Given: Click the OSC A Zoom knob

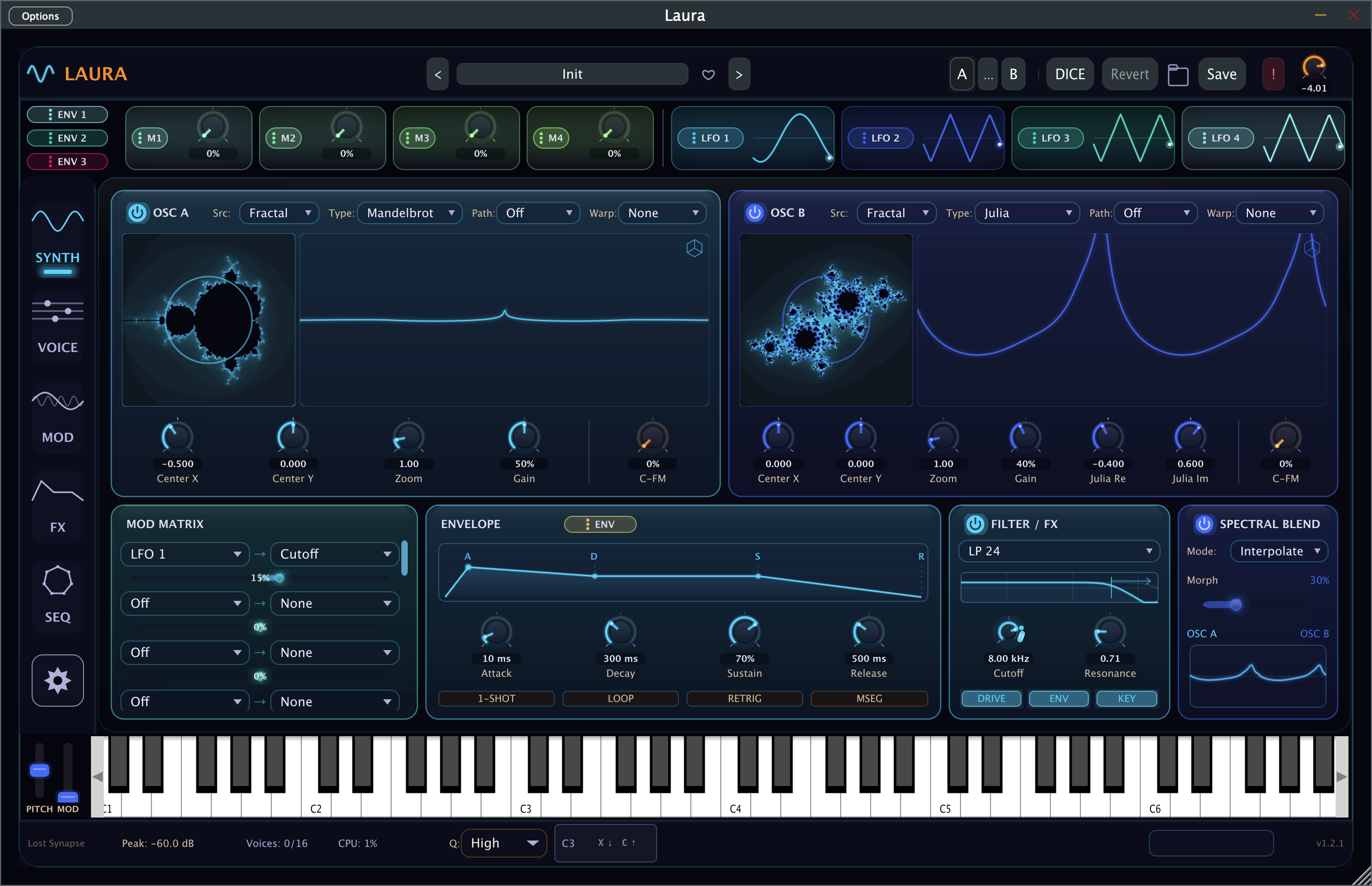Looking at the screenshot, I should tap(408, 438).
